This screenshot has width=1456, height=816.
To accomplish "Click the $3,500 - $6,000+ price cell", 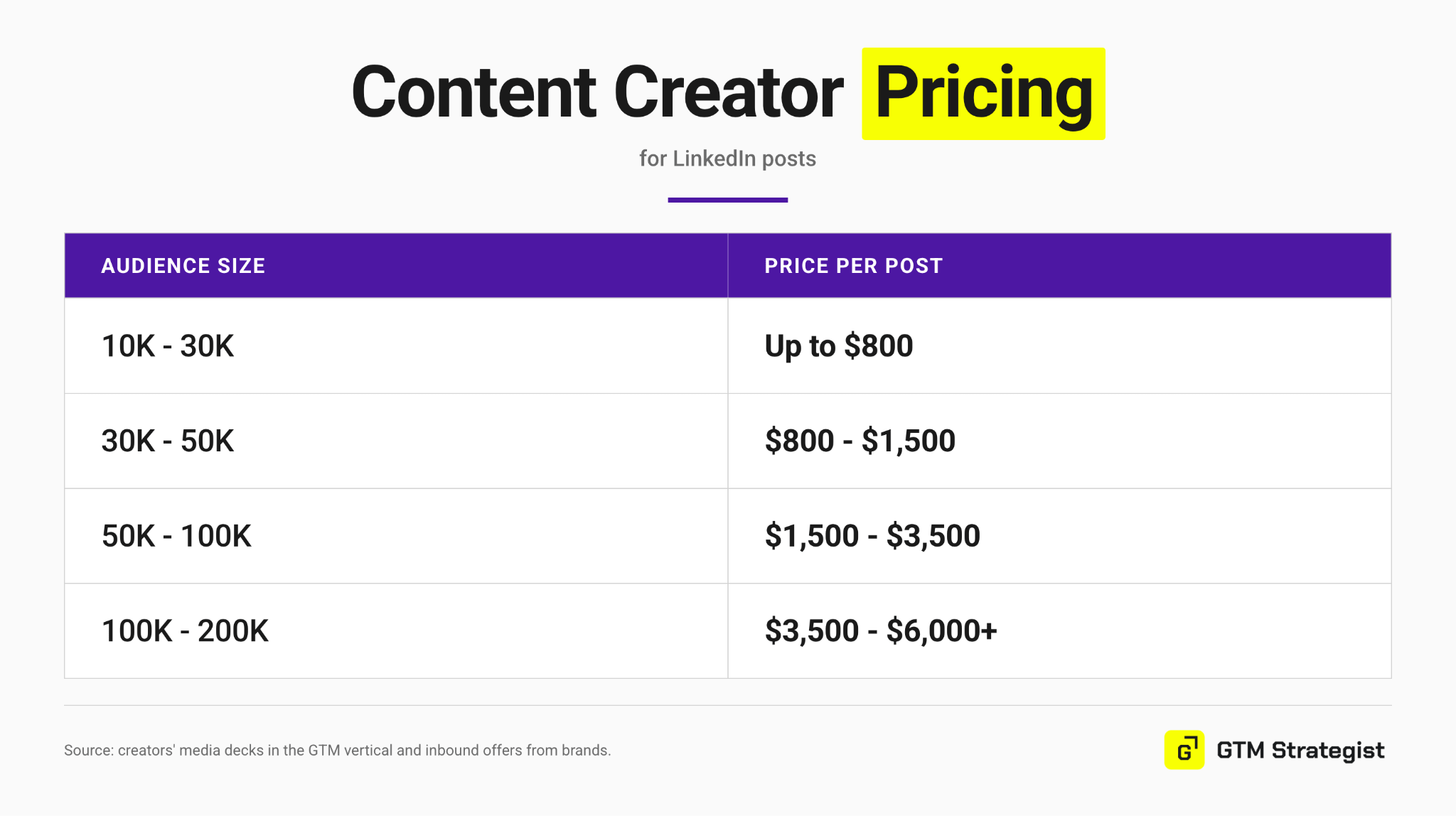I will coord(1059,630).
